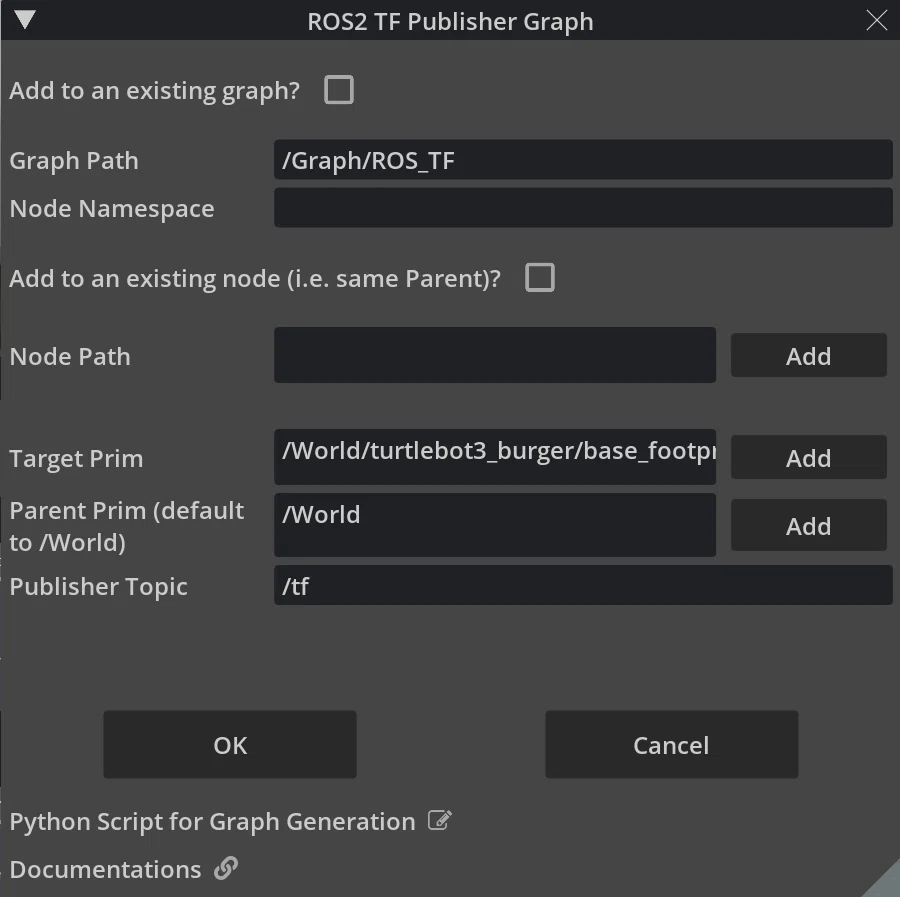Enable the Add to an existing graph checkbox
Screen dimensions: 900x897
coord(339,90)
